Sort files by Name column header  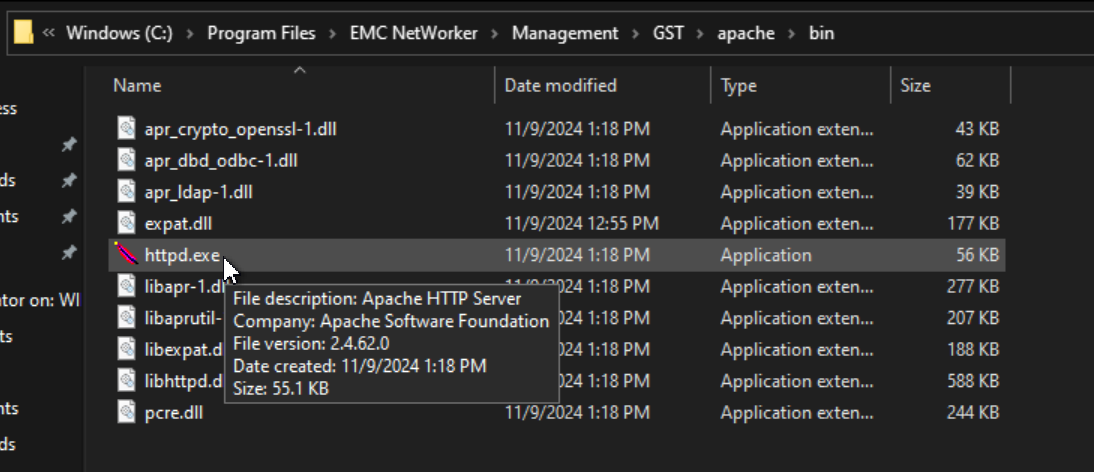pos(137,86)
